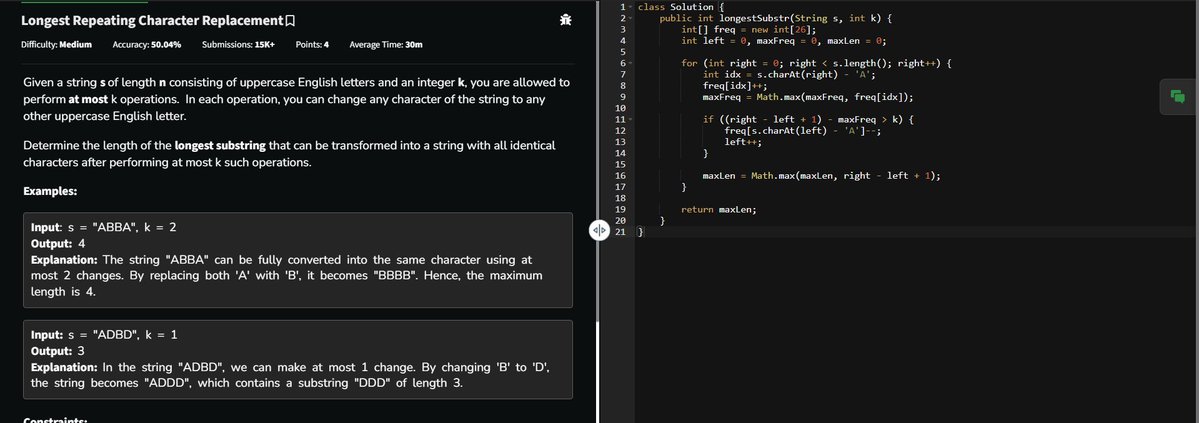Viewport: 1199px width, 423px height.
Task: Click the problem title text
Action: pos(152,21)
